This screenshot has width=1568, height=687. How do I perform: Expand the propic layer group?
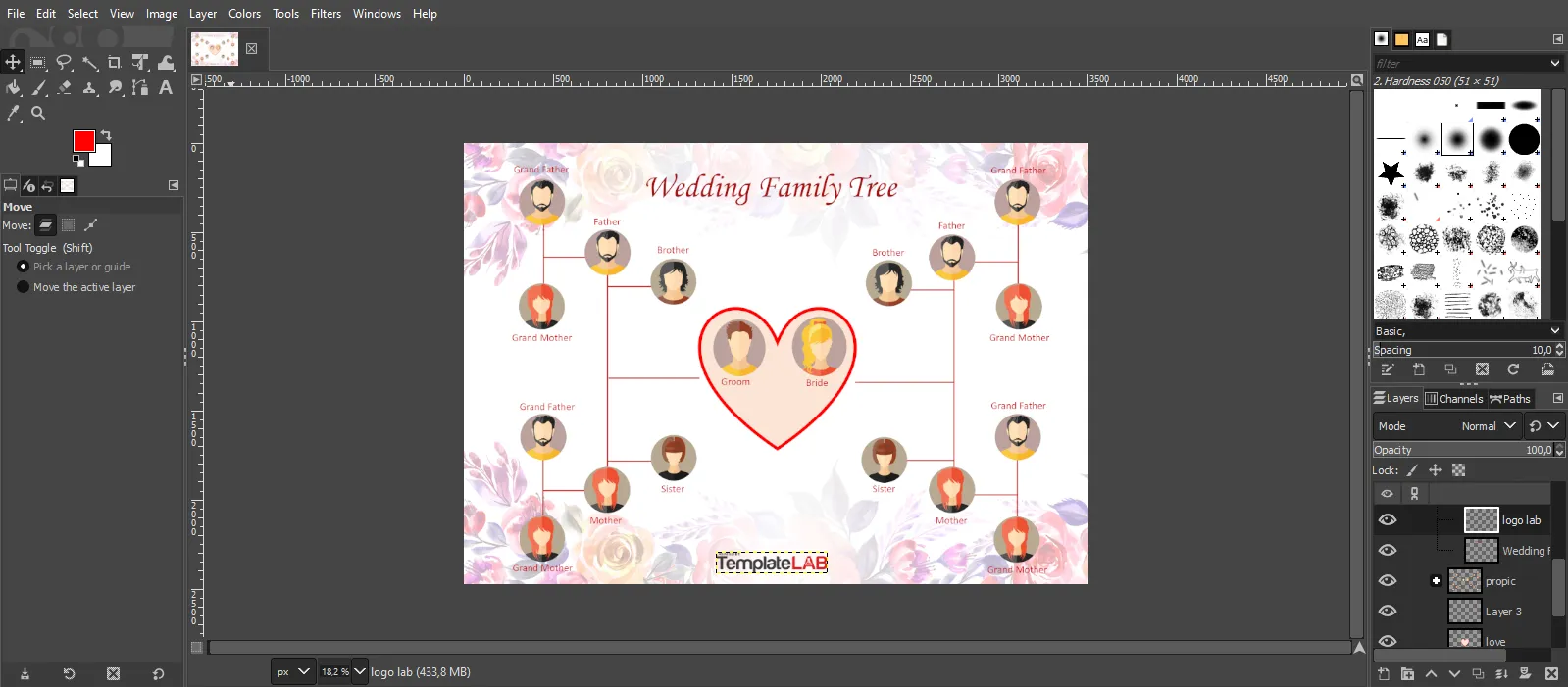tap(1436, 581)
